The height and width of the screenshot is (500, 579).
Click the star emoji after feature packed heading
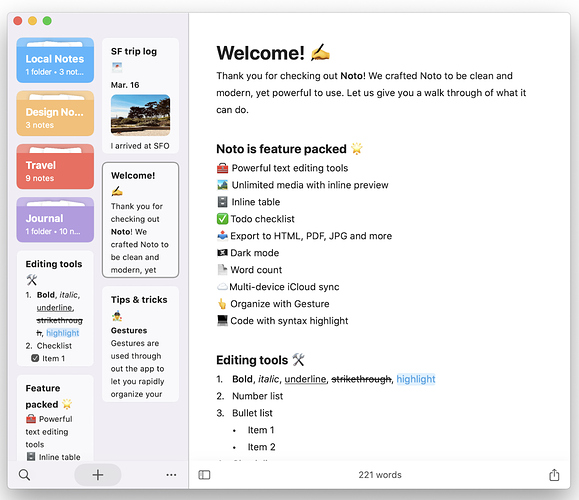click(x=357, y=148)
